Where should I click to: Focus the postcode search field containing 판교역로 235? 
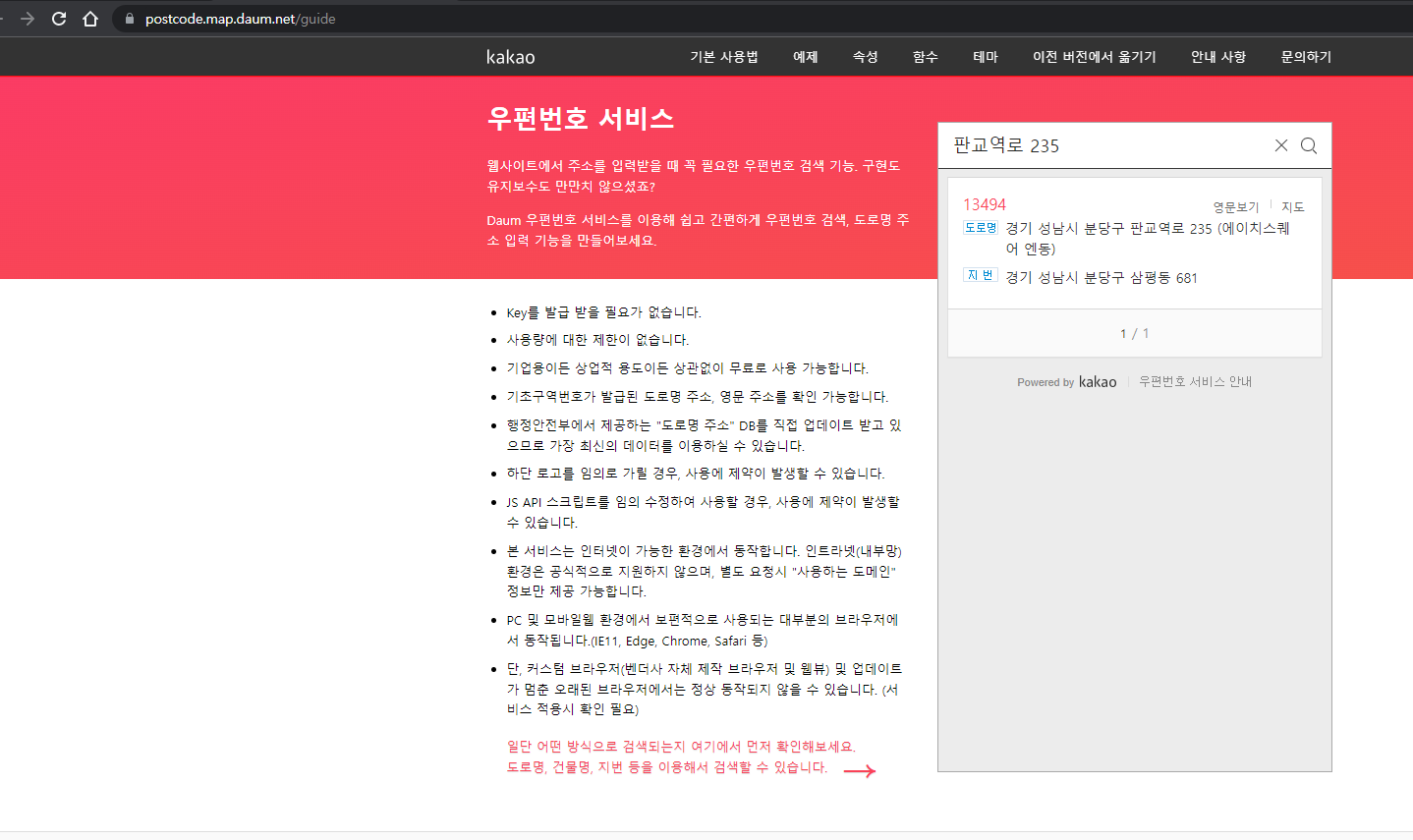1105,145
